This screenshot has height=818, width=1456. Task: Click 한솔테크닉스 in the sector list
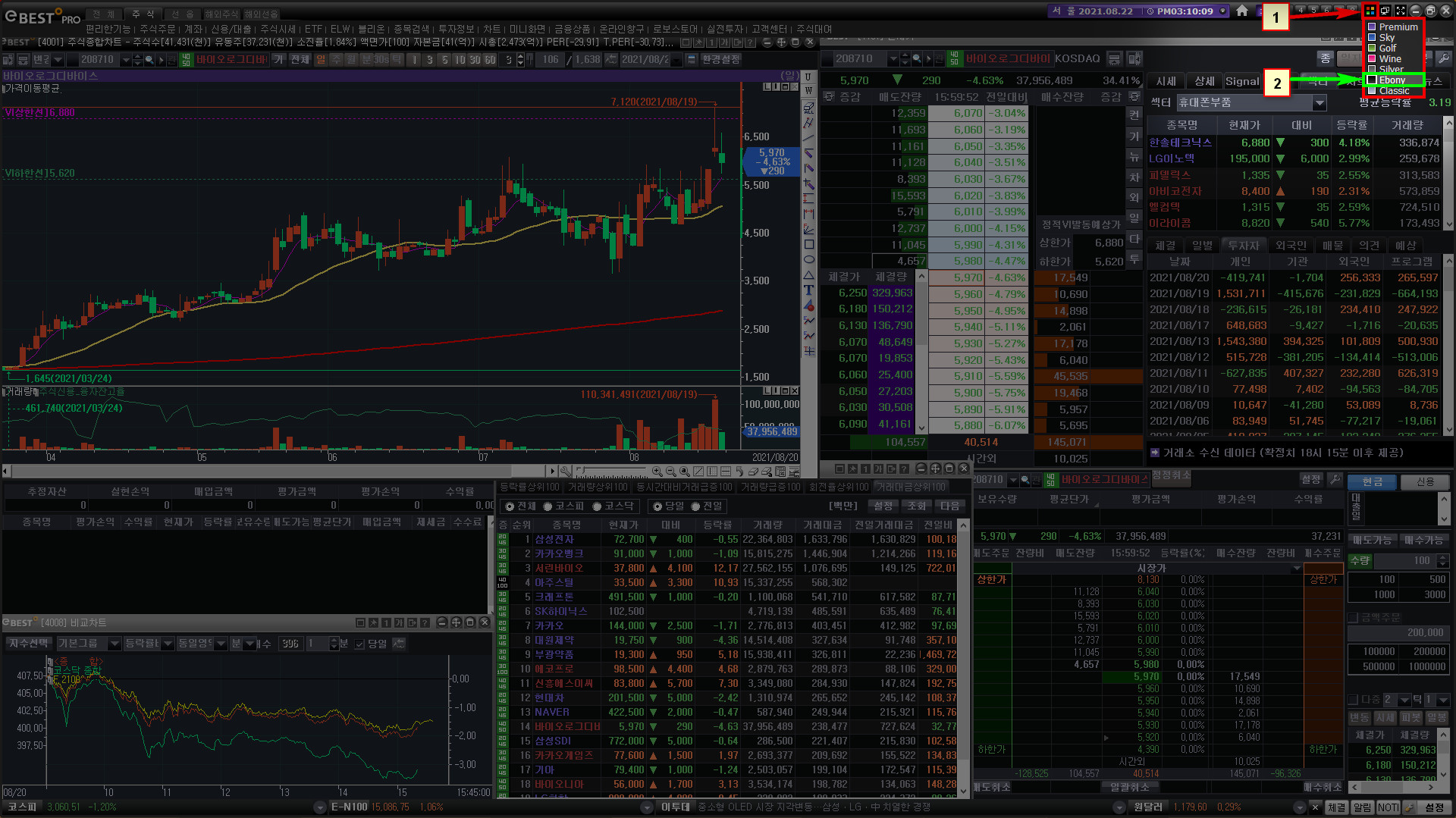pos(1180,143)
